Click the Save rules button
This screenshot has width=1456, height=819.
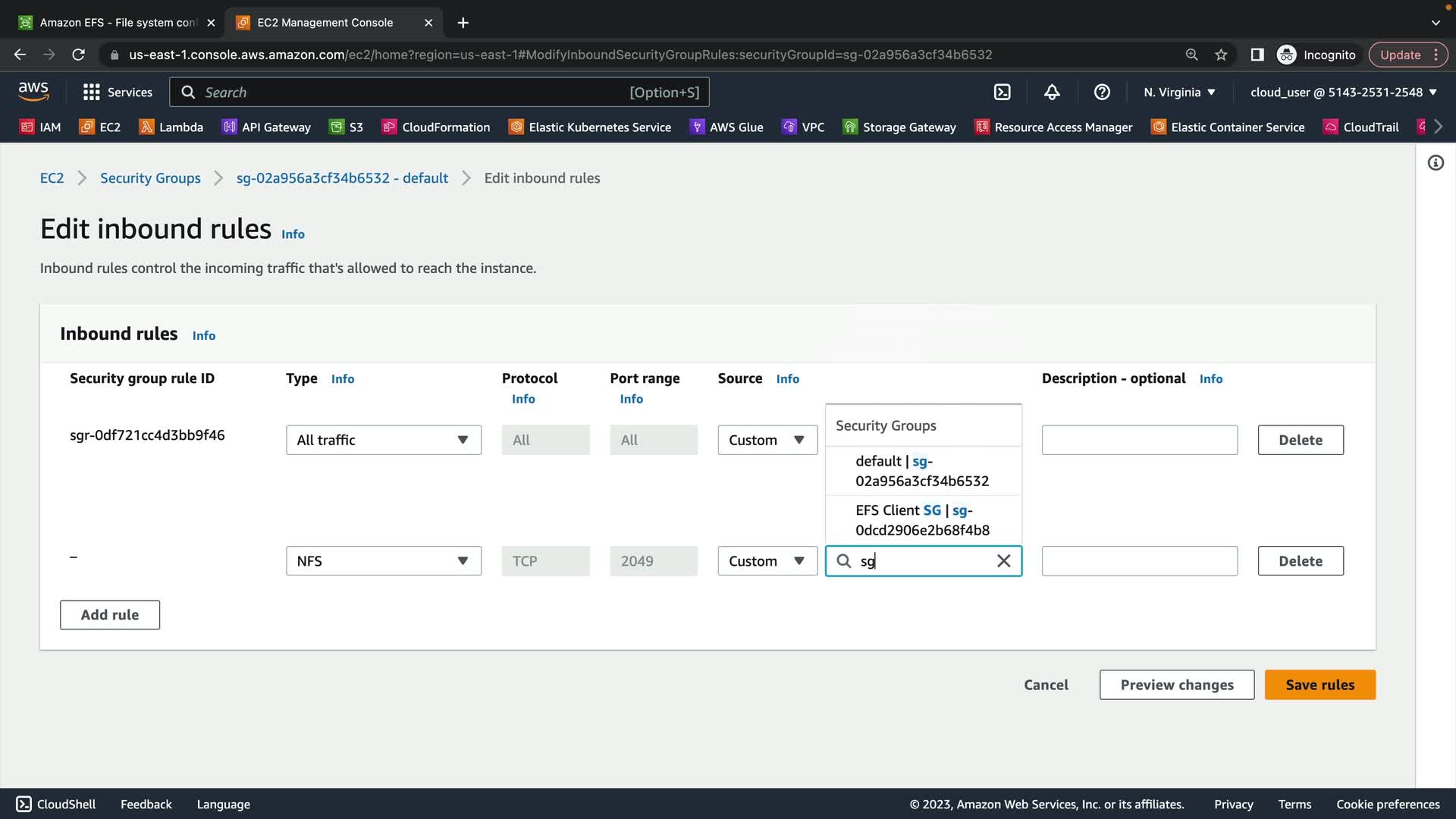coord(1319,685)
